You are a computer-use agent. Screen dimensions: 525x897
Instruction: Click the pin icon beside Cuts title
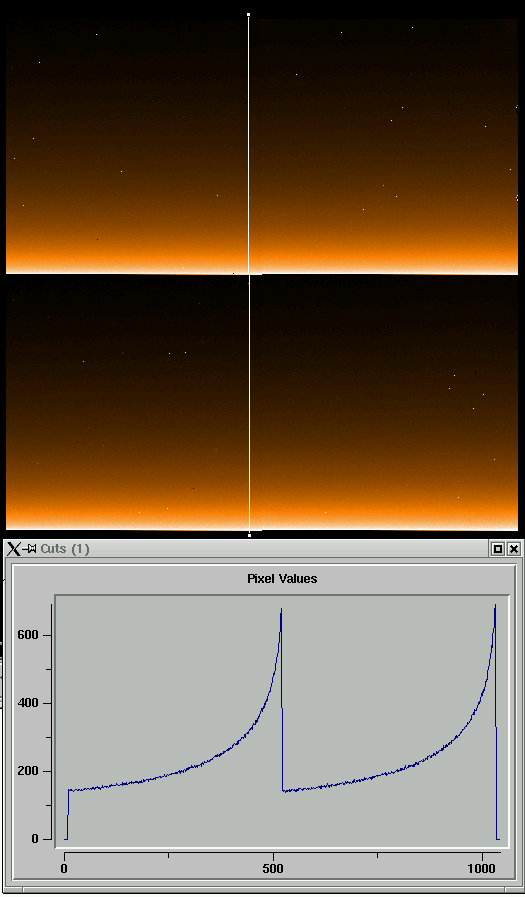click(29, 549)
